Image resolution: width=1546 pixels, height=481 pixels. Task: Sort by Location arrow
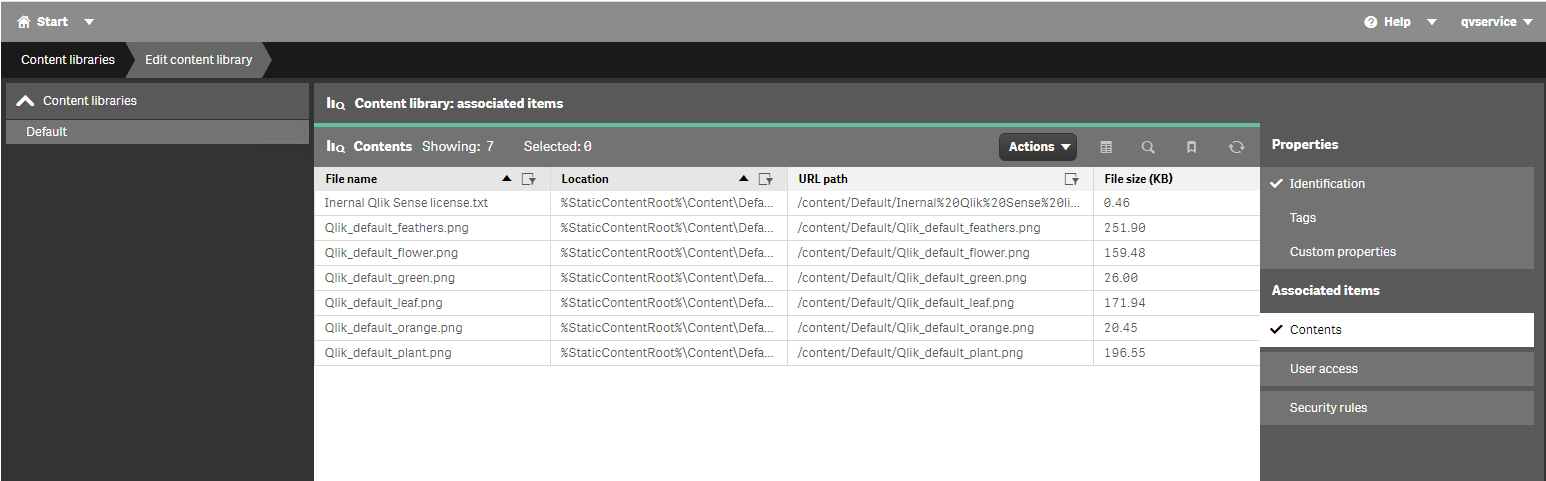click(x=743, y=179)
